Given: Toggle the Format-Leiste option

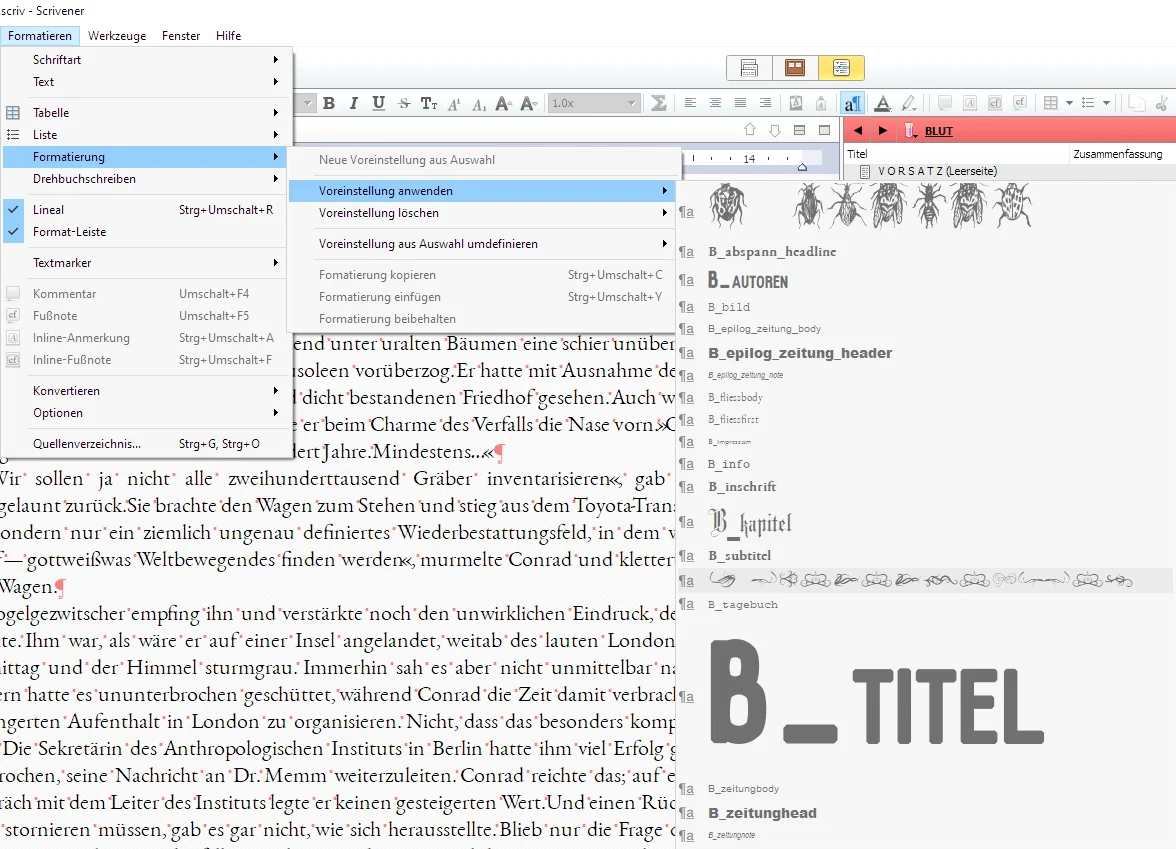Looking at the screenshot, I should [69, 232].
